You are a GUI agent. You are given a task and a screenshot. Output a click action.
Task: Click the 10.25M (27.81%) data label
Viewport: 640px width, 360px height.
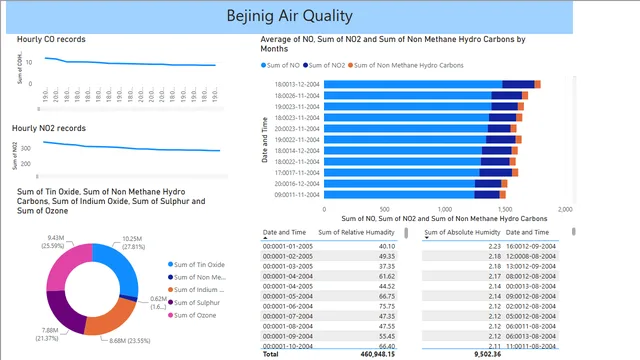coord(133,243)
